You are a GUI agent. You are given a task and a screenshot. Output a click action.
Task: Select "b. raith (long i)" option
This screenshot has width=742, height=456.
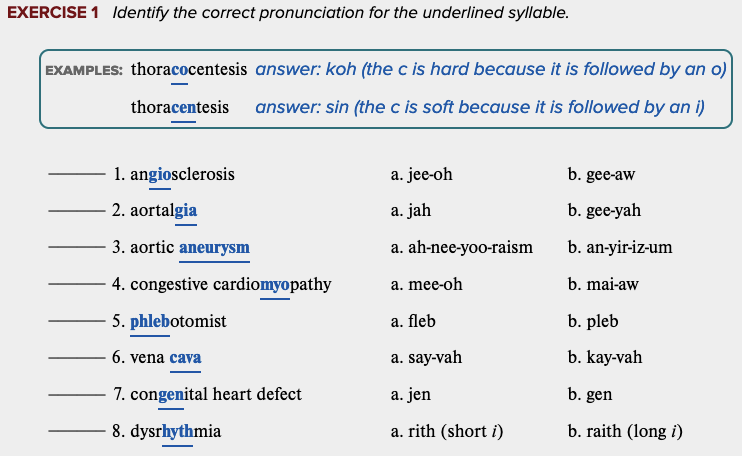point(625,431)
